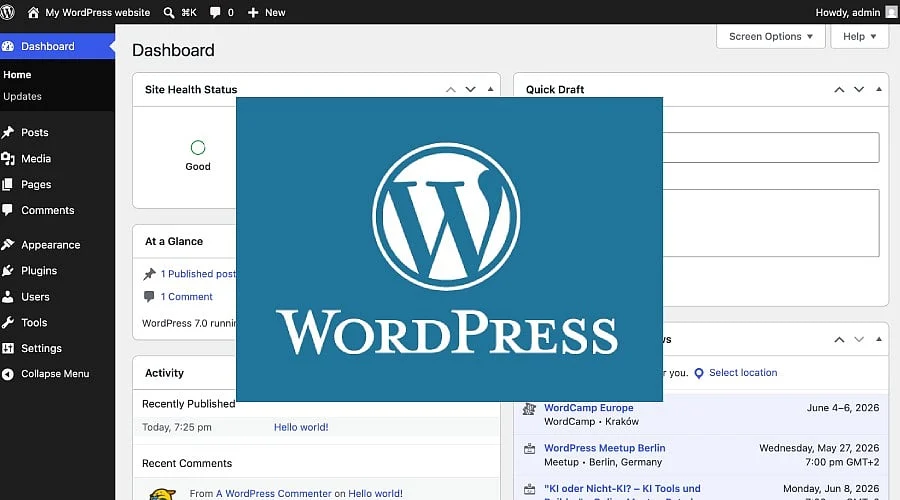This screenshot has width=900, height=500.
Task: Click the location pin icon by Select location
Action: pos(699,373)
